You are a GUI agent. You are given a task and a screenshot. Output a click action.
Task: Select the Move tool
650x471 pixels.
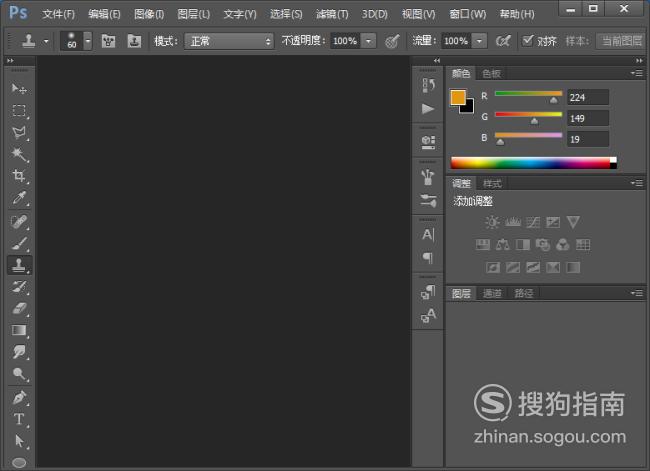tap(19, 89)
